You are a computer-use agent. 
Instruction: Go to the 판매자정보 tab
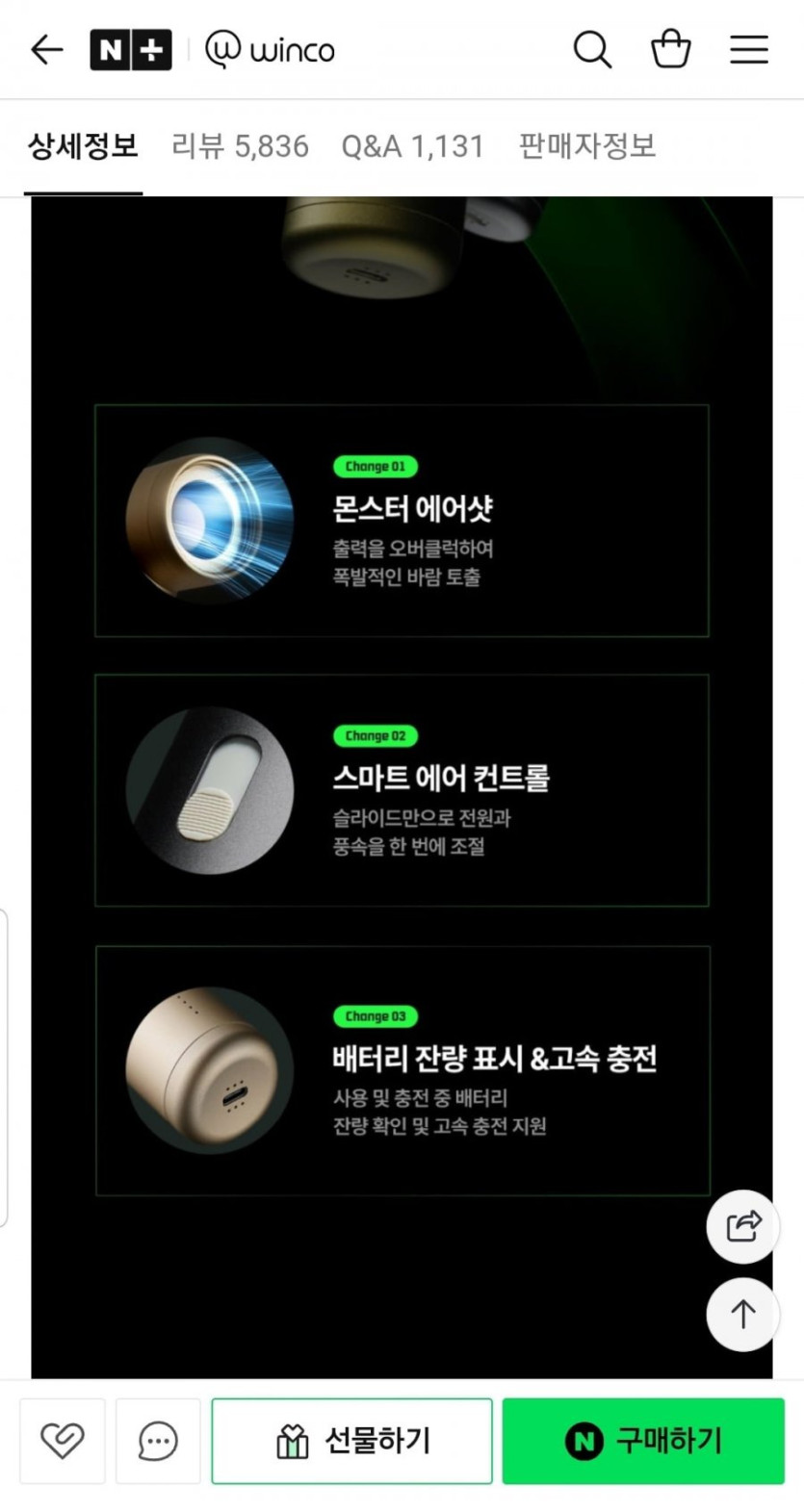587,146
